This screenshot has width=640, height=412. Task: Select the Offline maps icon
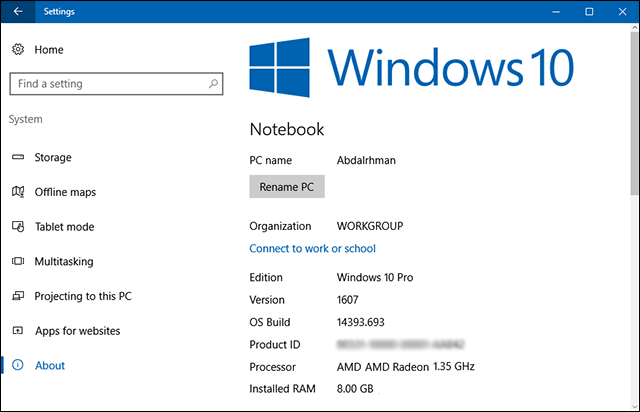[18, 192]
